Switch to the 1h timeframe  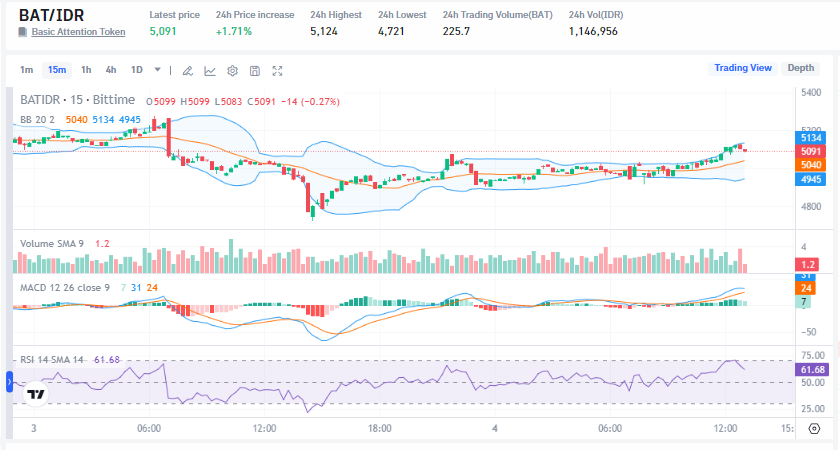pyautogui.click(x=86, y=70)
